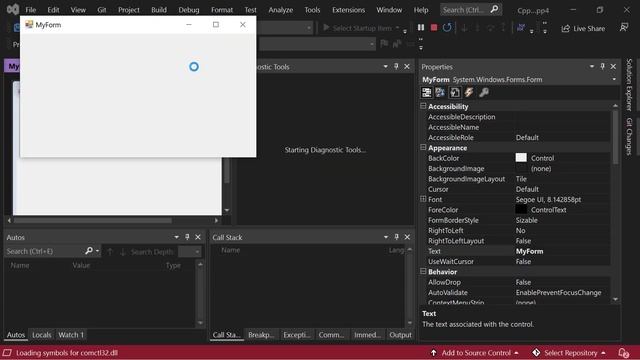The width and height of the screenshot is (640, 360).
Task: Show Events via the lightning bolt icon
Action: pyautogui.click(x=469, y=92)
